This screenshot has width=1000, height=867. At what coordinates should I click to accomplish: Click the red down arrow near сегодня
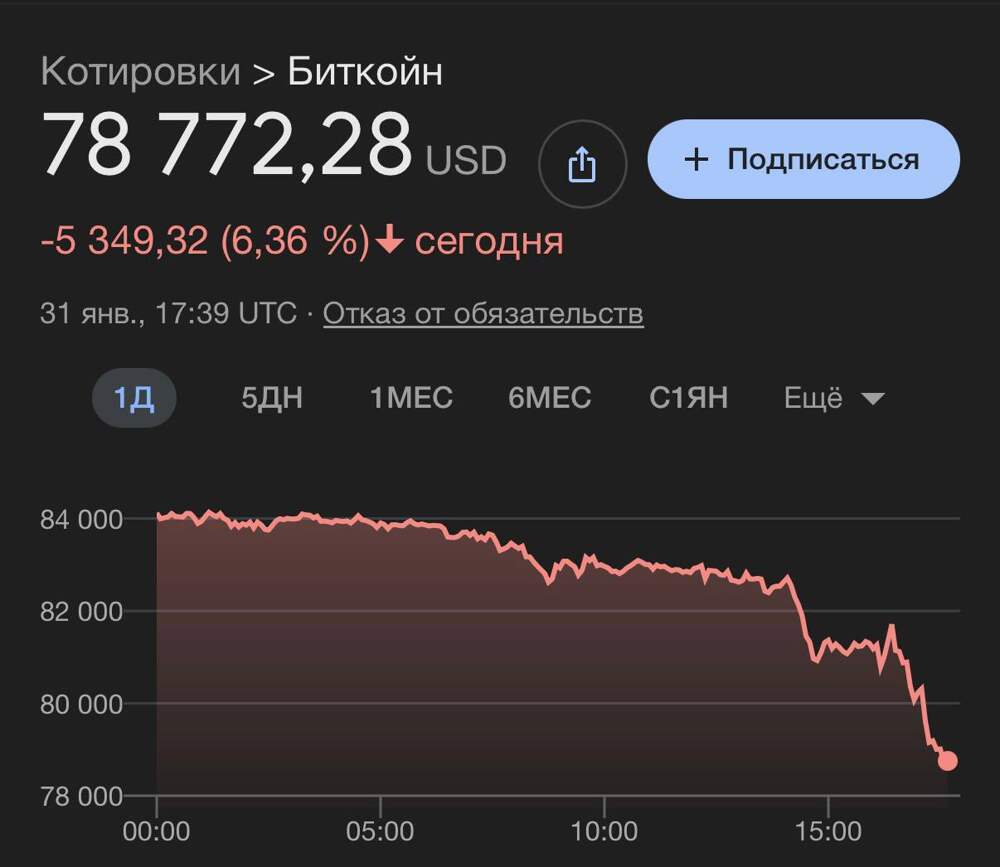392,241
